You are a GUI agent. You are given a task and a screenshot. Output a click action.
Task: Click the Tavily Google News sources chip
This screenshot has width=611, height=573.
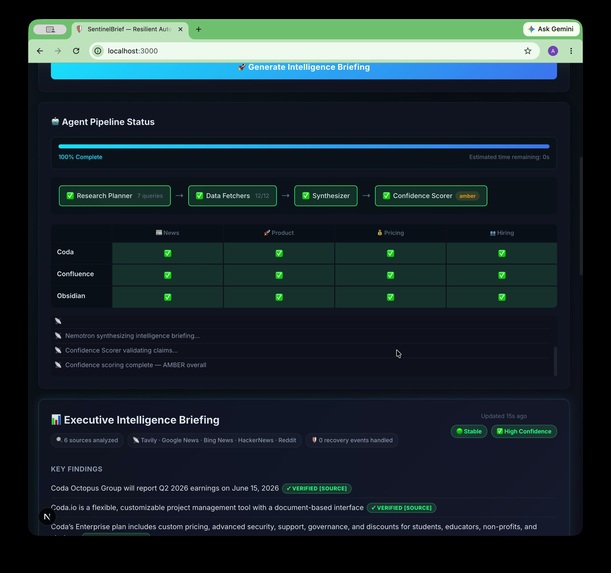tap(214, 440)
